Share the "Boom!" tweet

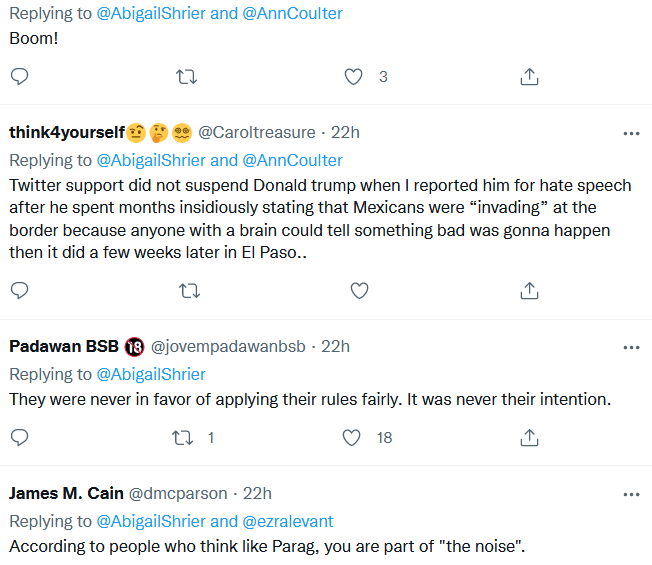529,77
